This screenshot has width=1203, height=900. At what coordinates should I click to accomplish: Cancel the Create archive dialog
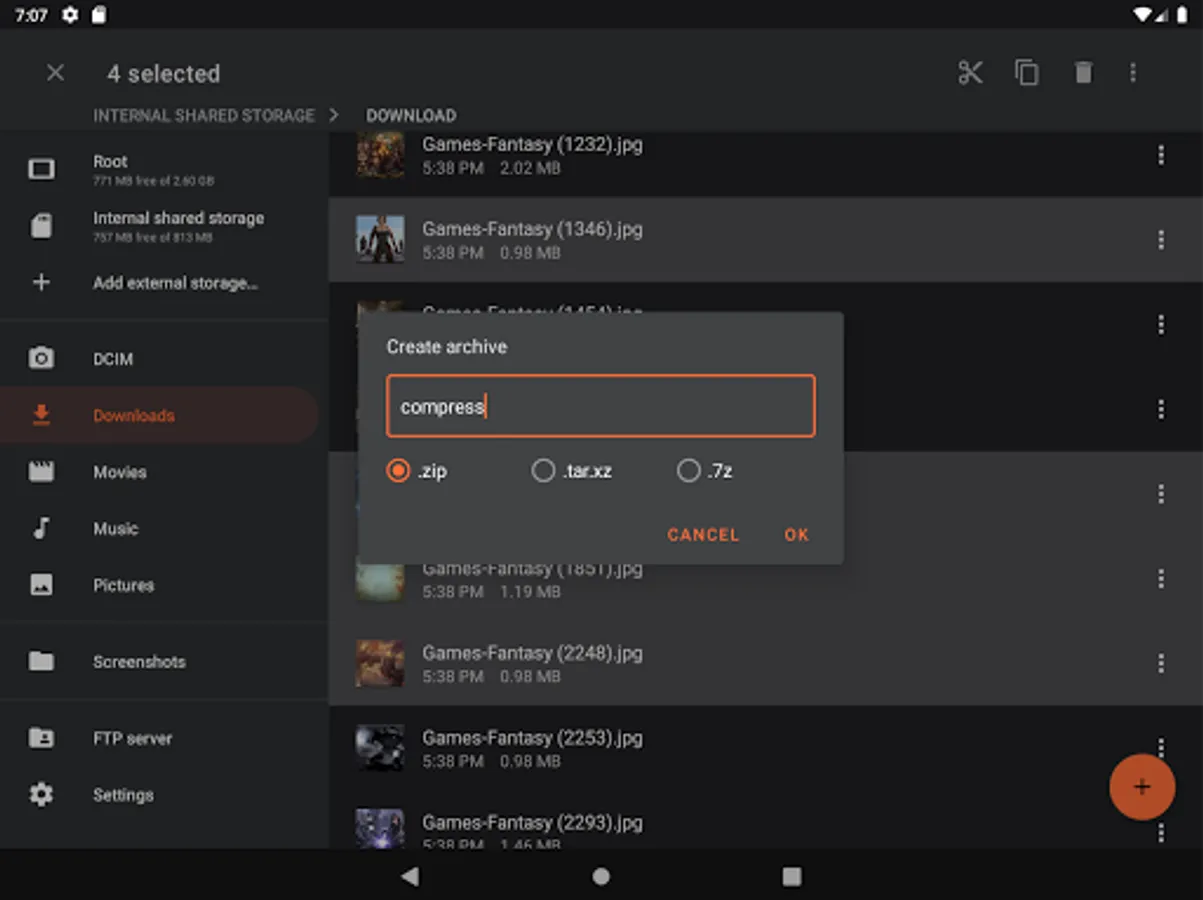(703, 535)
